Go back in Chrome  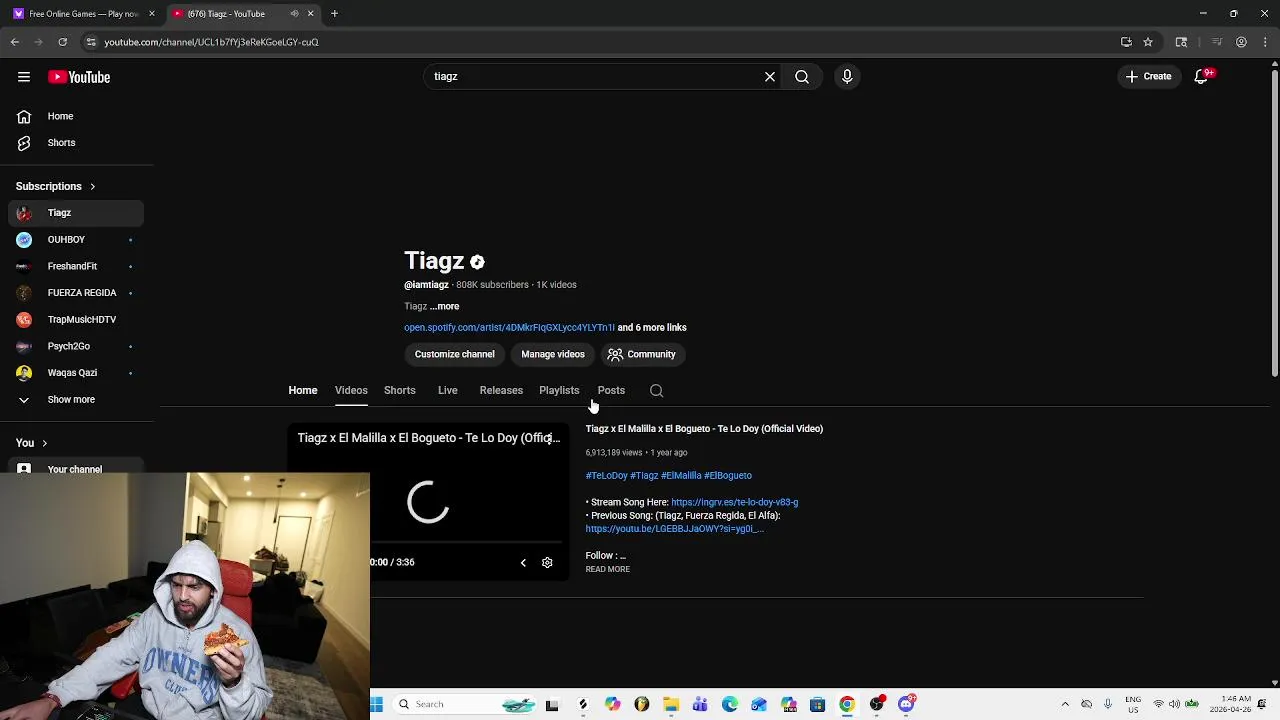coord(15,42)
